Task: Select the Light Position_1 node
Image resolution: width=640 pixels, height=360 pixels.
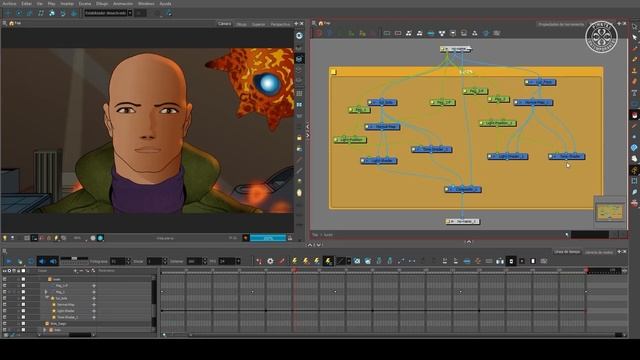Action: click(x=498, y=123)
